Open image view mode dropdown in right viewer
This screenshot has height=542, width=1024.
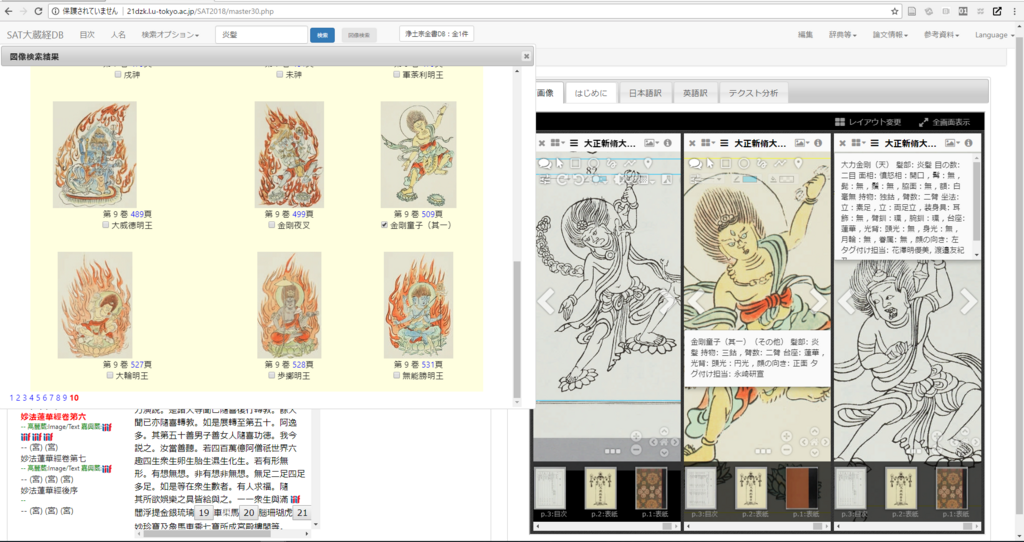tap(952, 143)
